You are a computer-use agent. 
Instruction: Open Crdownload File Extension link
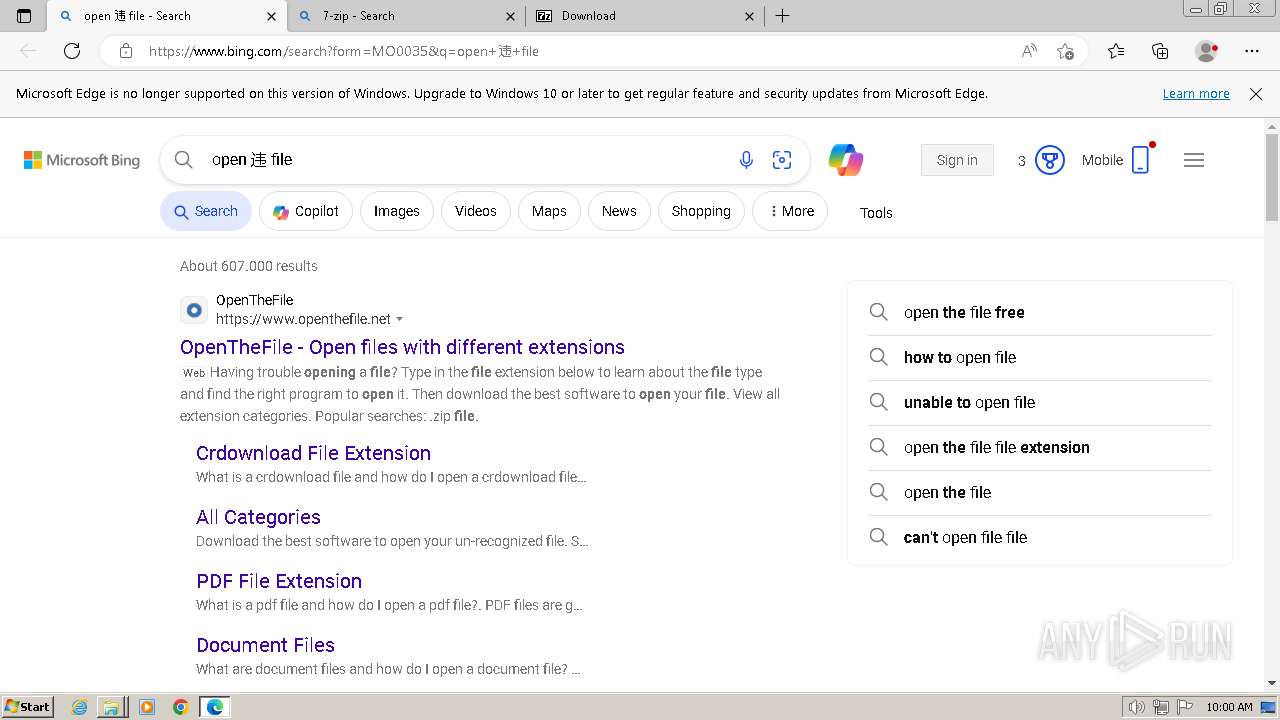pos(313,453)
